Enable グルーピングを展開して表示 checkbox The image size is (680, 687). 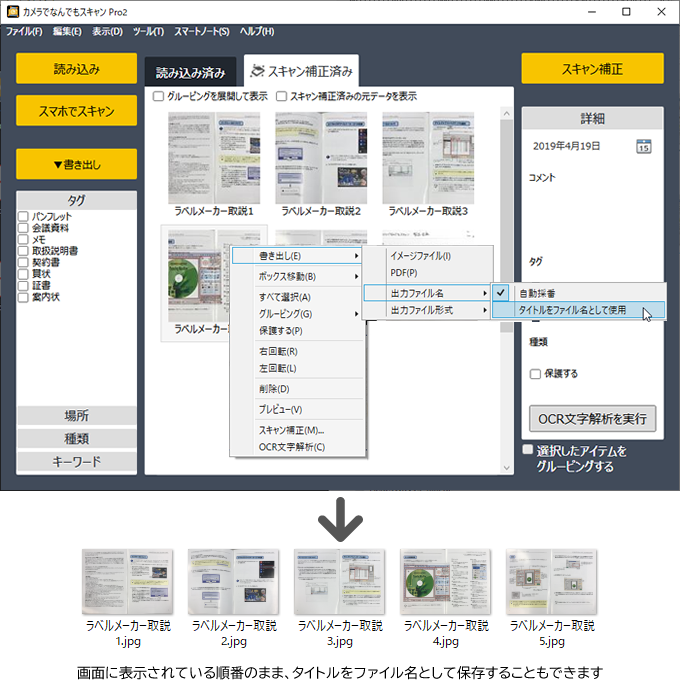pos(159,97)
